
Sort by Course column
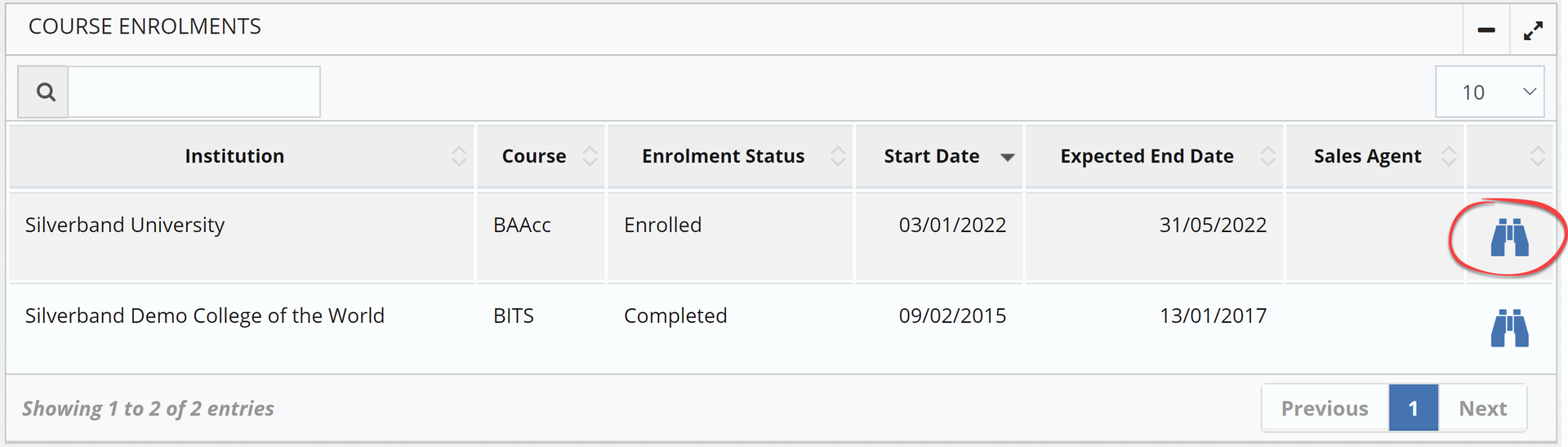point(534,156)
